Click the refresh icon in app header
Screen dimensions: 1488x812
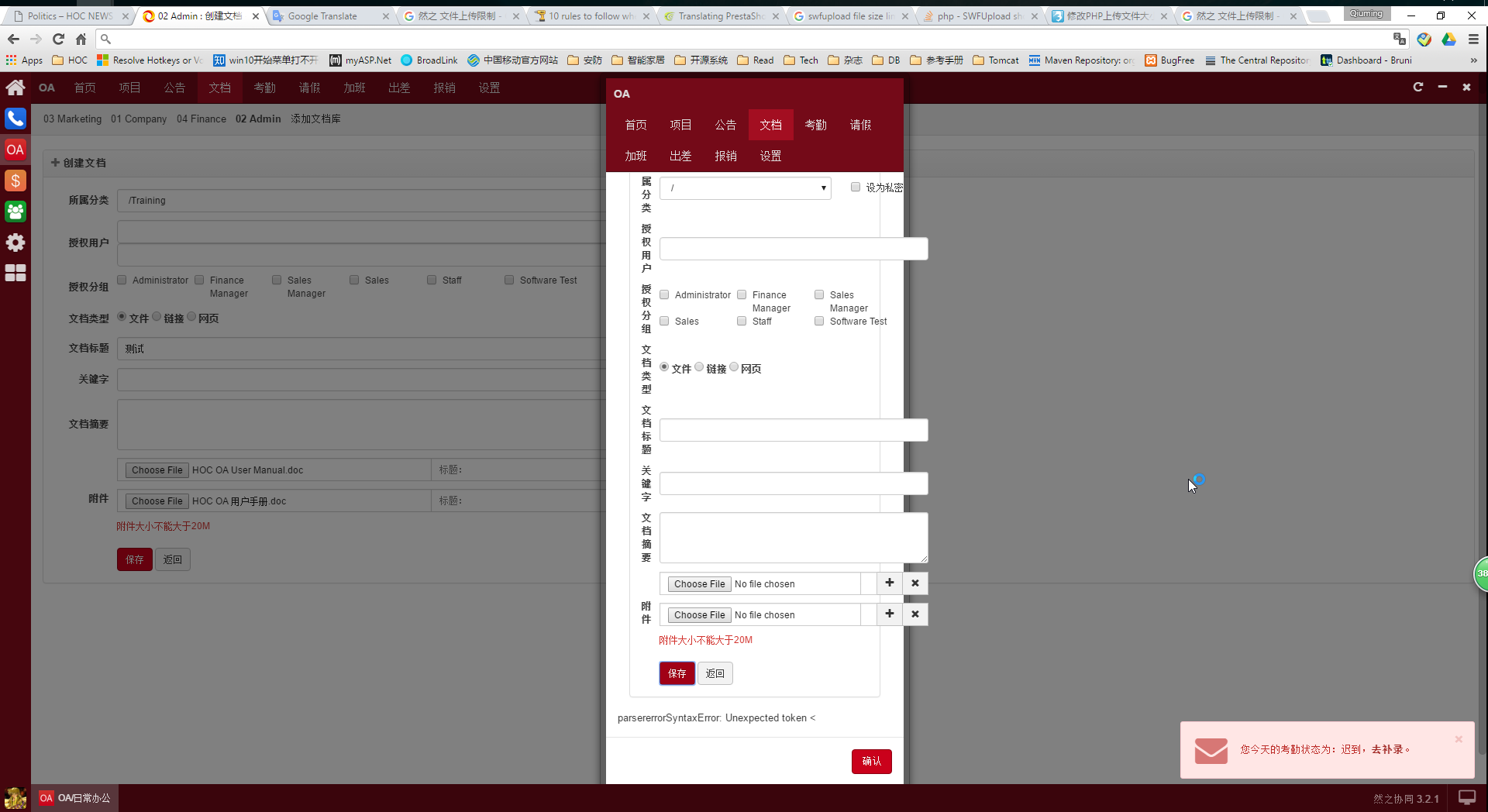coord(1417,88)
